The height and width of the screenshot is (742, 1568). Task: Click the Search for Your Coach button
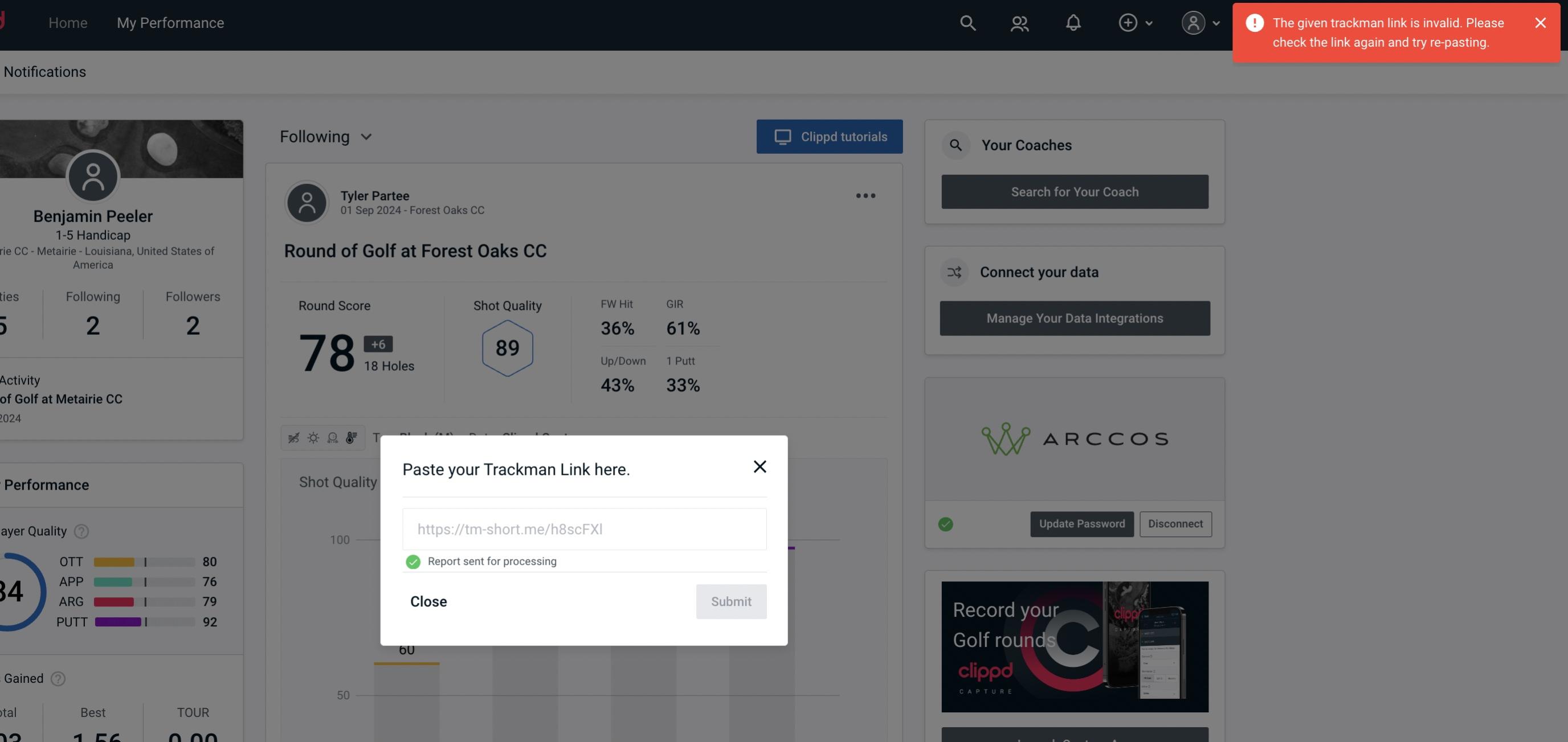pos(1075,192)
